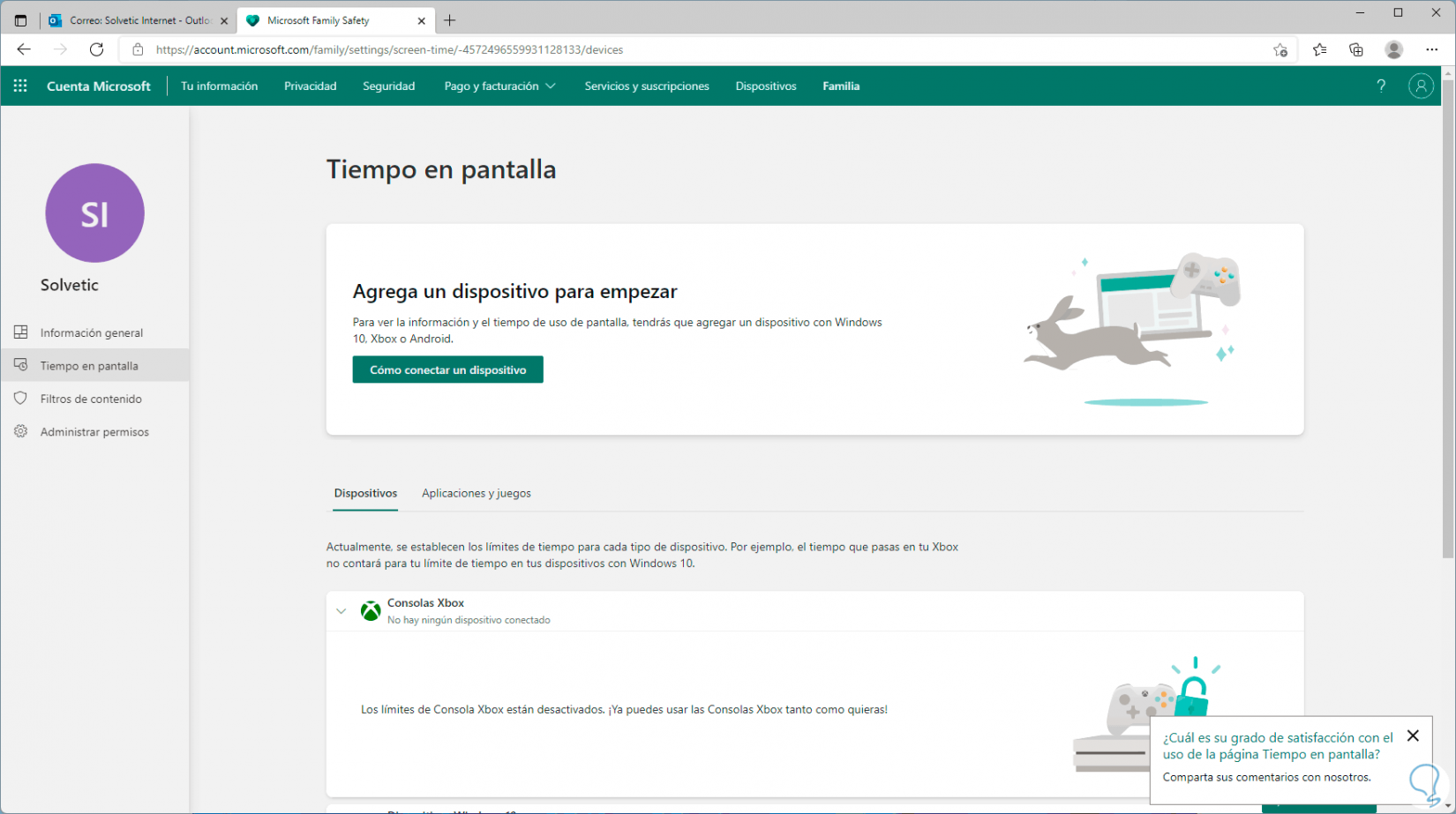Go back to the previous page
The width and height of the screenshot is (1456, 814).
[x=24, y=49]
